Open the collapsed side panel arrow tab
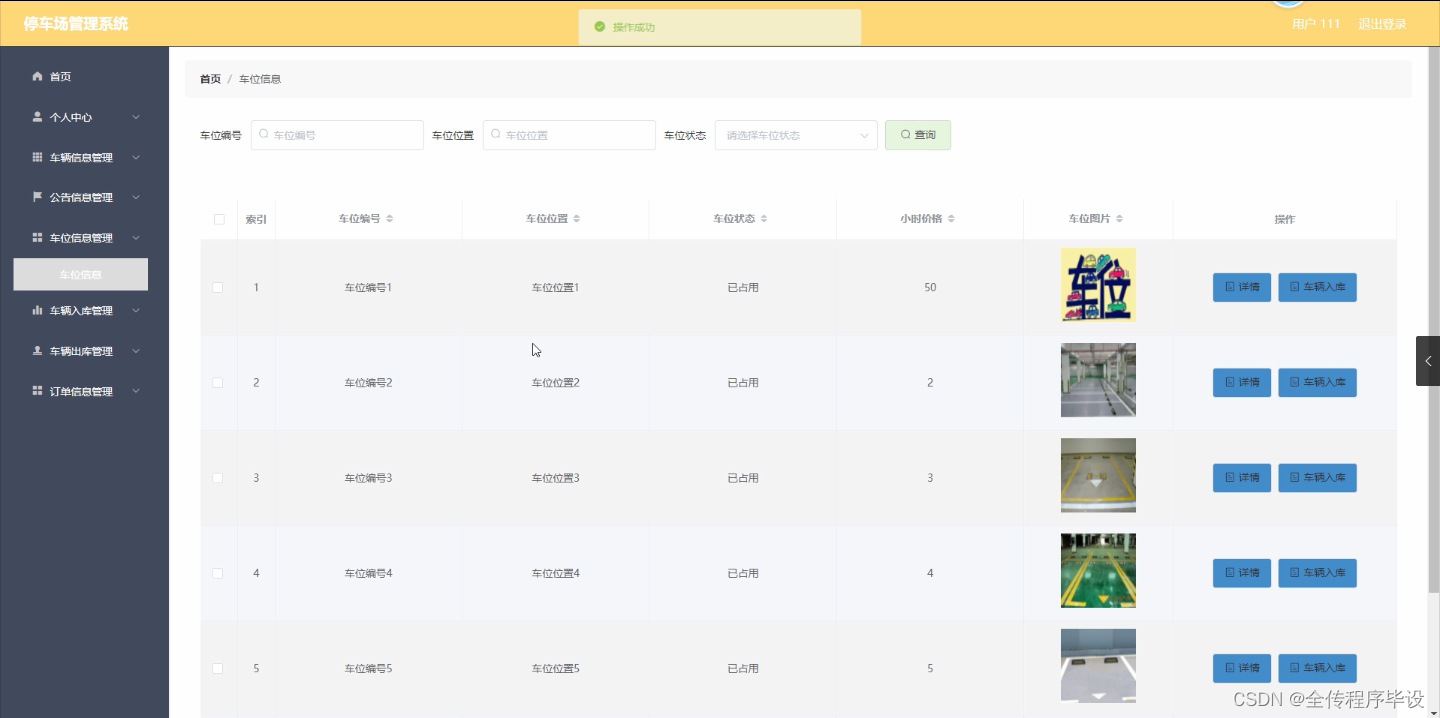Viewport: 1440px width, 718px height. pyautogui.click(x=1428, y=361)
